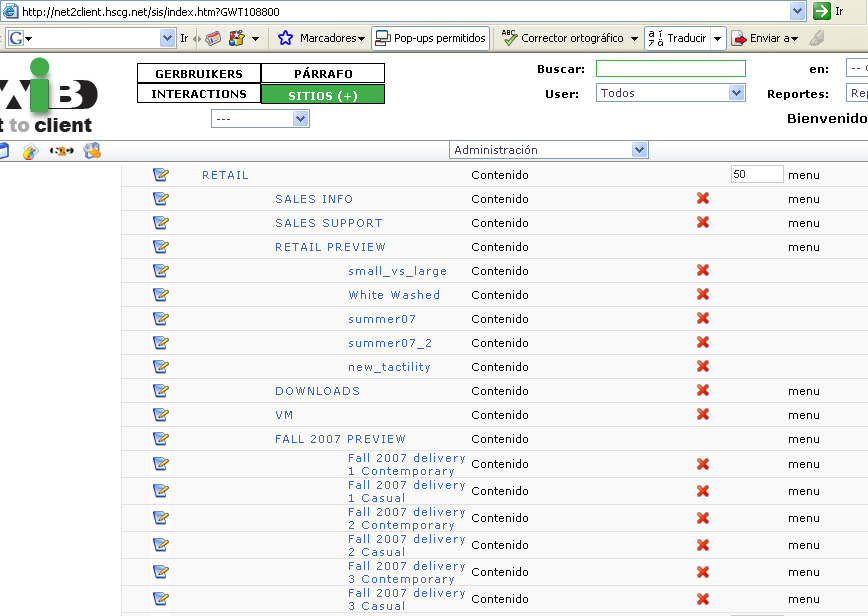The width and height of the screenshot is (868, 616).
Task: Click 'menu' on the VM row
Action: tap(804, 415)
